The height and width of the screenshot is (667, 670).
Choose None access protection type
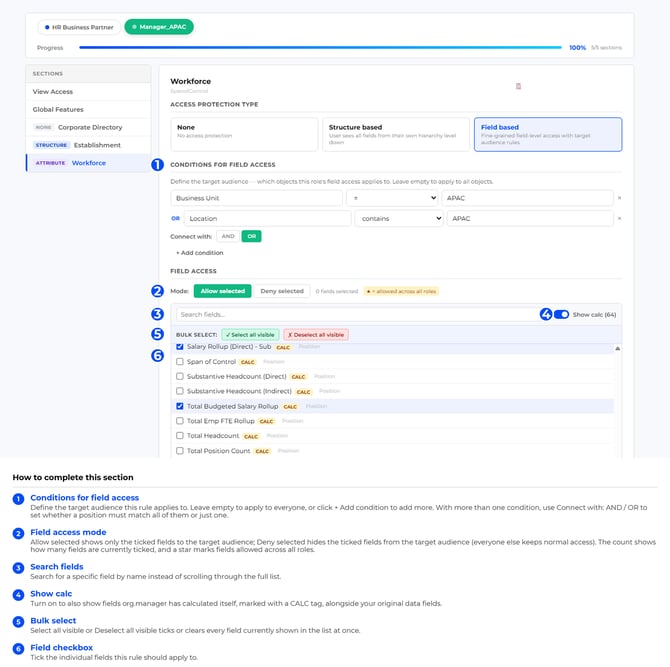tap(244, 134)
